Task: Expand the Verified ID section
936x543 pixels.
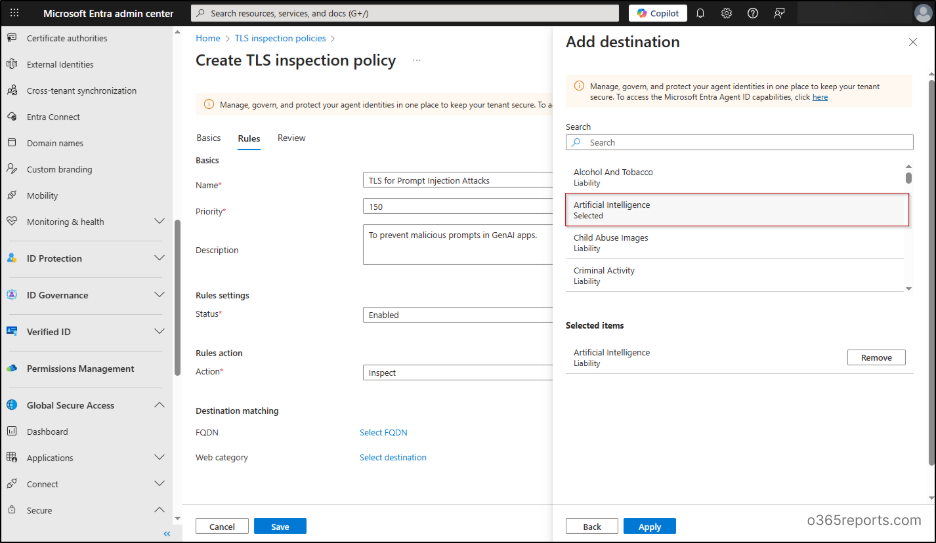Action: 159,331
